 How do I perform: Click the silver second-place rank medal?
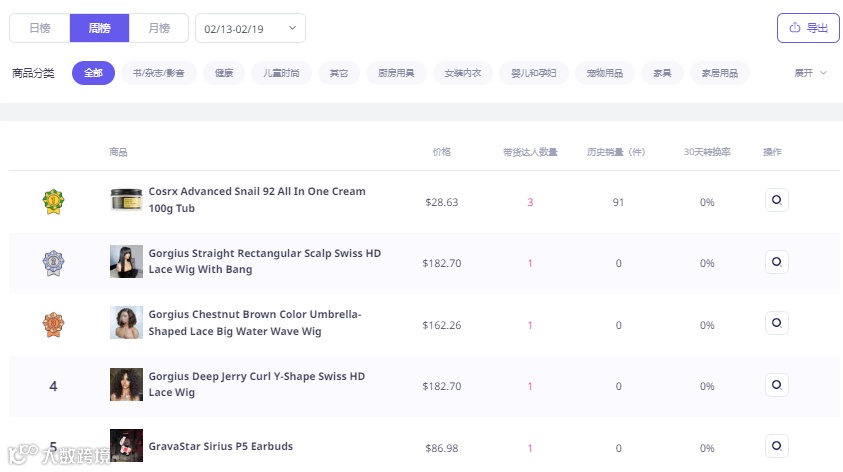(53, 263)
